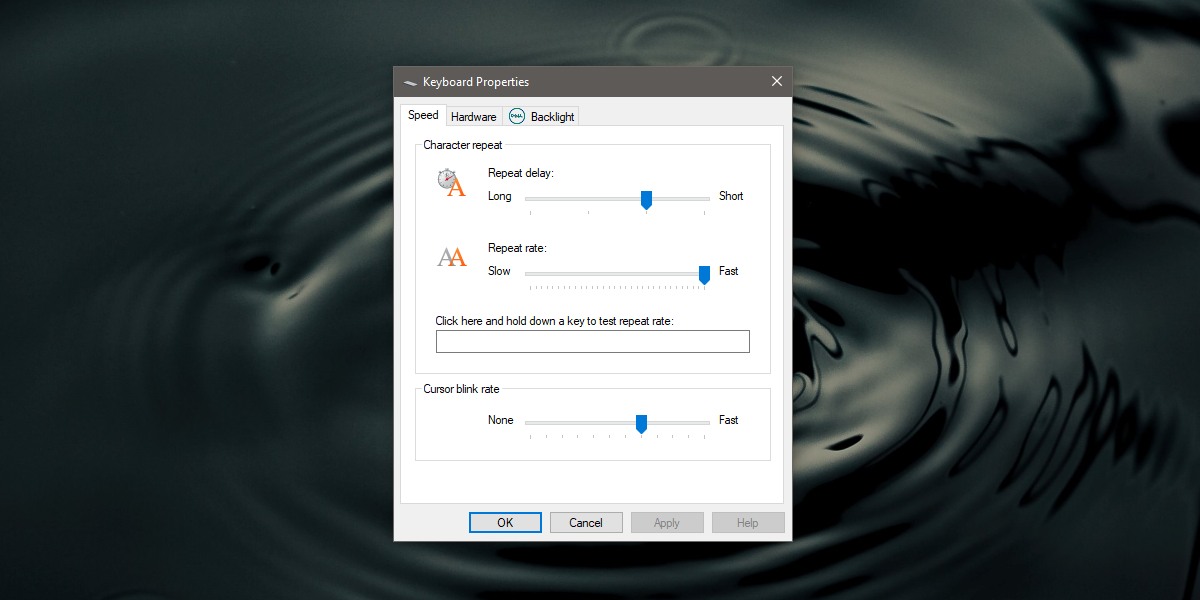Click the Keyboard Properties title bar icon
The width and height of the screenshot is (1200, 600).
coord(409,81)
